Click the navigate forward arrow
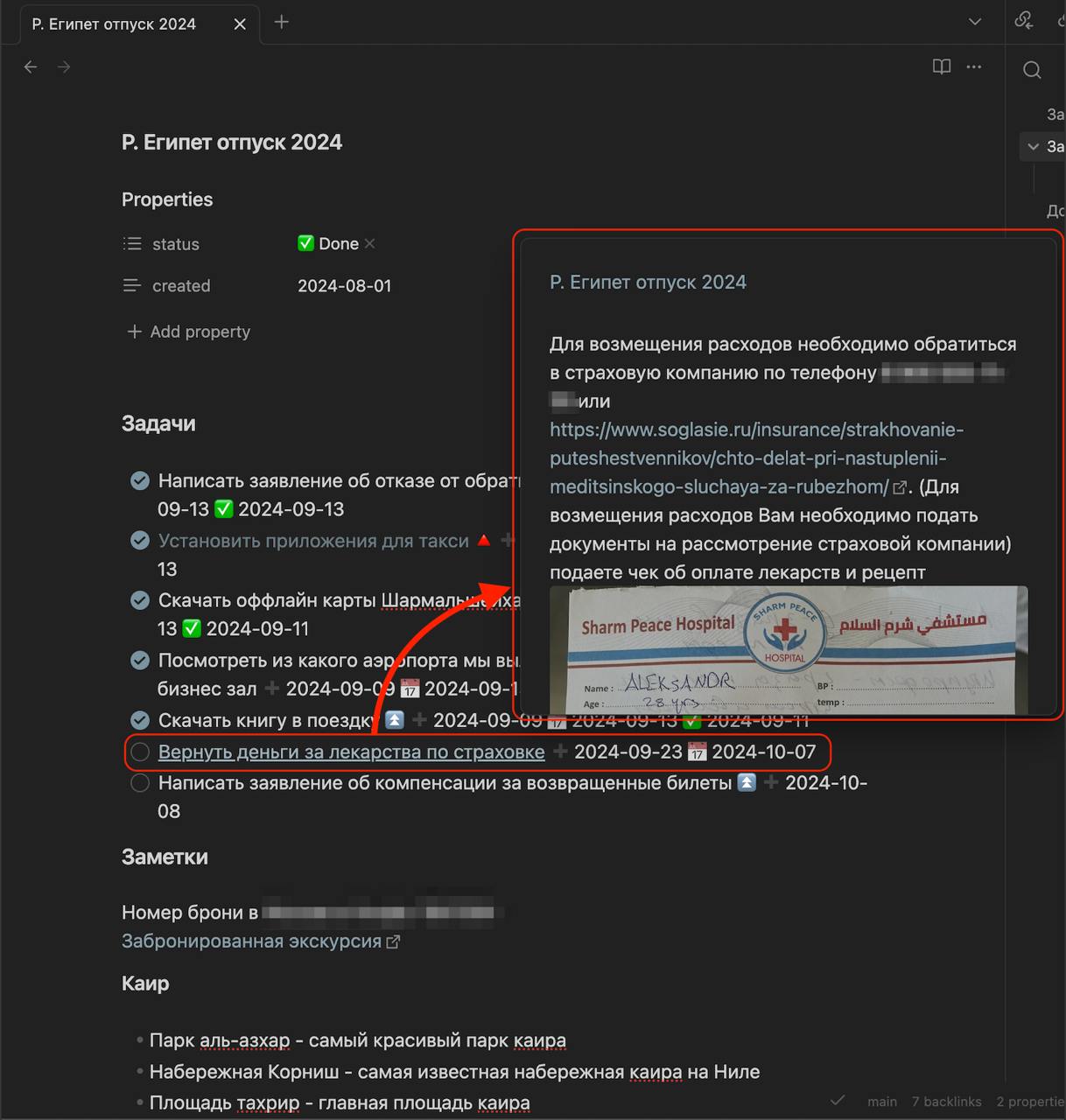 coord(64,66)
